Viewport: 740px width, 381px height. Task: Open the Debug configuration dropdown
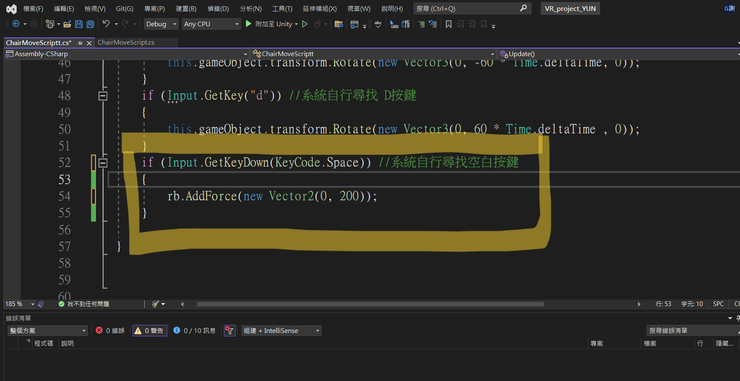[161, 24]
